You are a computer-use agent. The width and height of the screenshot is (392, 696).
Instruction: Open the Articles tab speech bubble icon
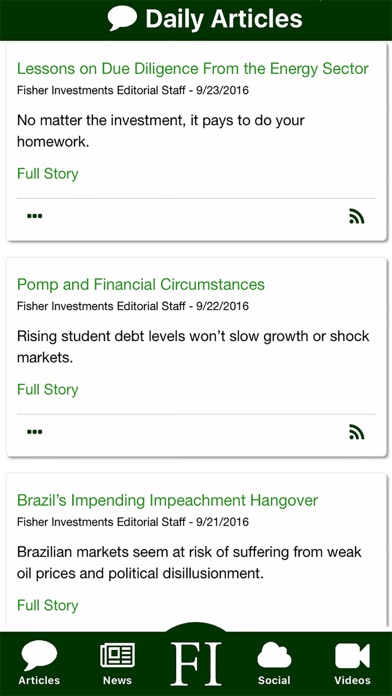pos(39,655)
